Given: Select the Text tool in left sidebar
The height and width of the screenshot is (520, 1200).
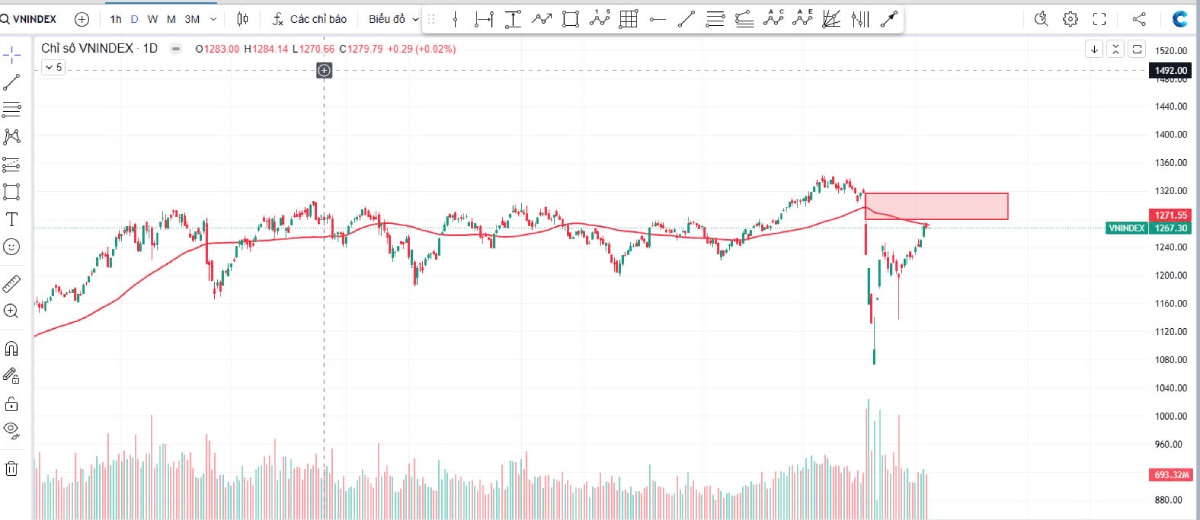Looking at the screenshot, I should coord(12,219).
